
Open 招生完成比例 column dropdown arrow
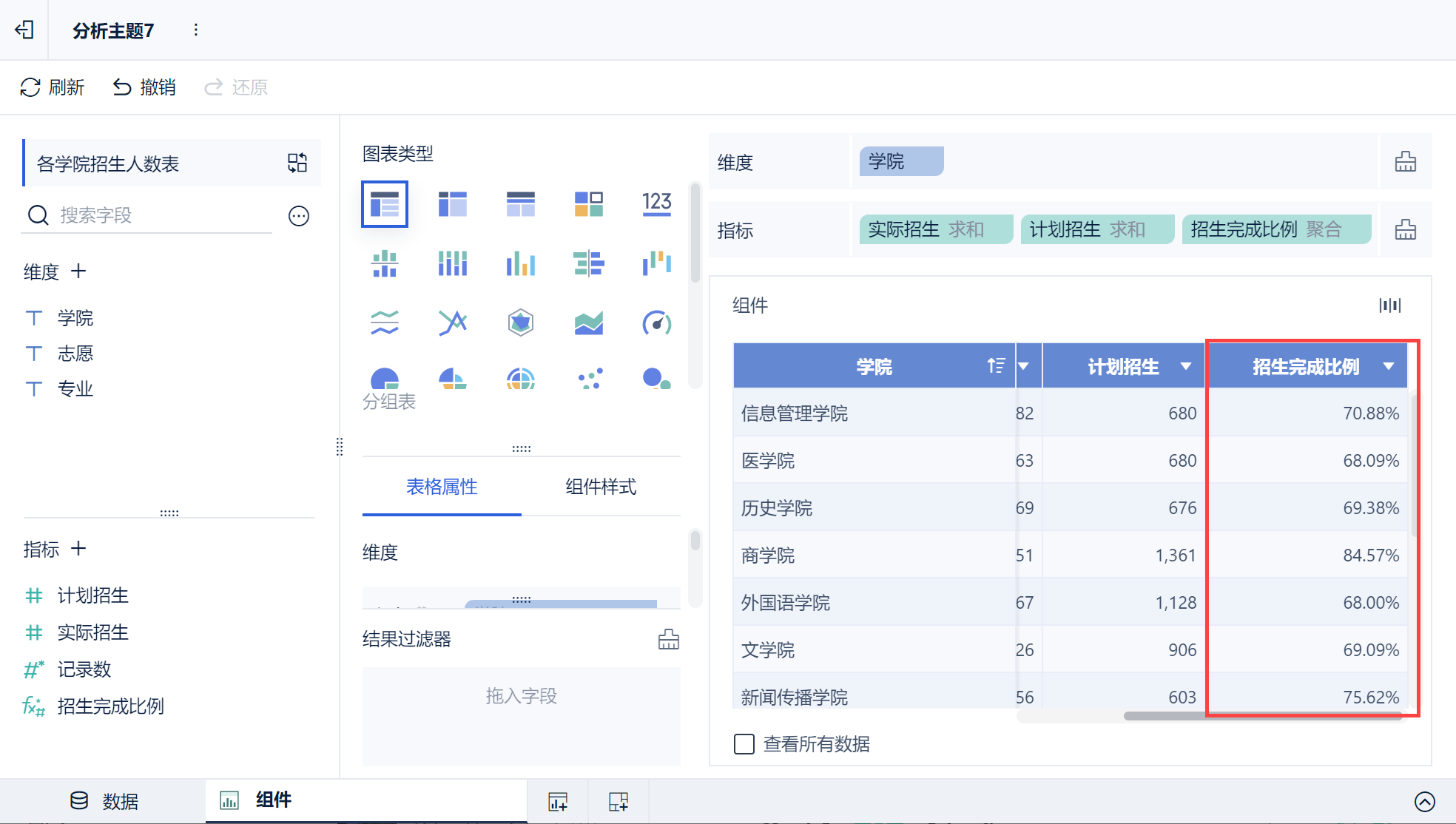pyautogui.click(x=1389, y=366)
